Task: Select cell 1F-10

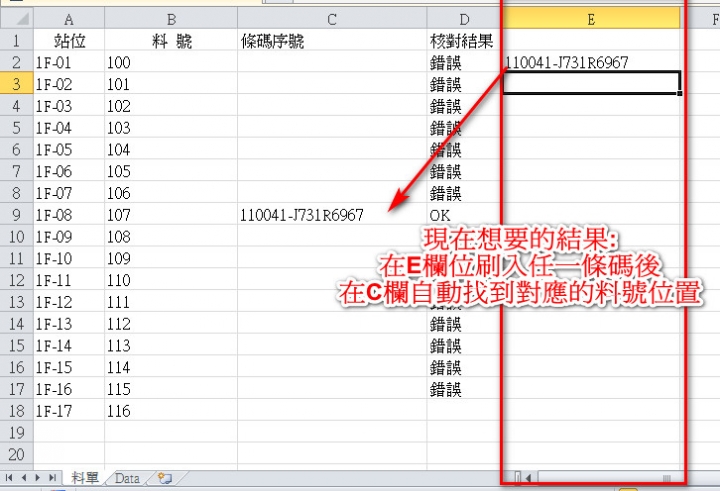Action: click(69, 258)
